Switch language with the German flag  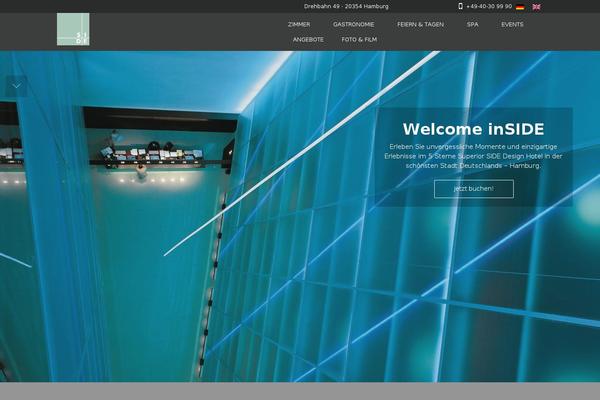(520, 7)
